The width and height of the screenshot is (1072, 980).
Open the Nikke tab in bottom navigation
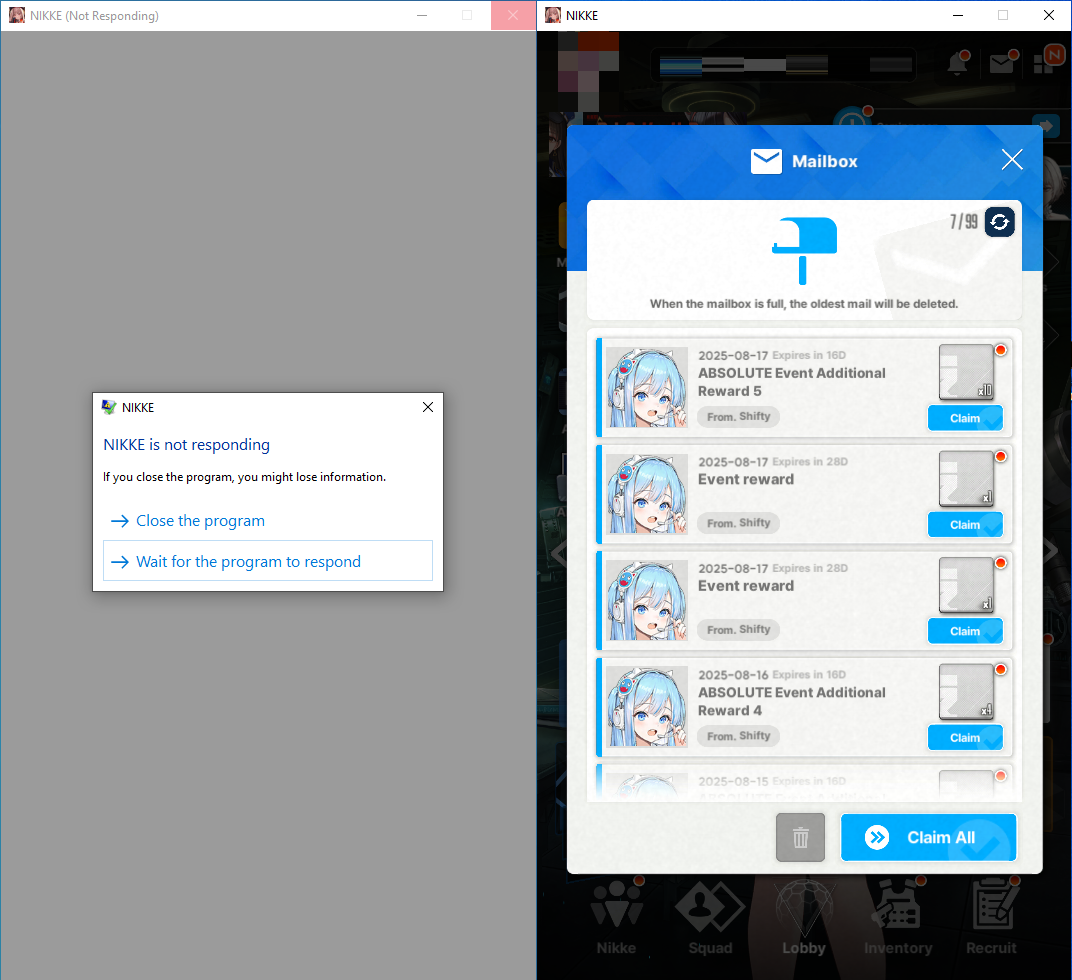coord(616,918)
